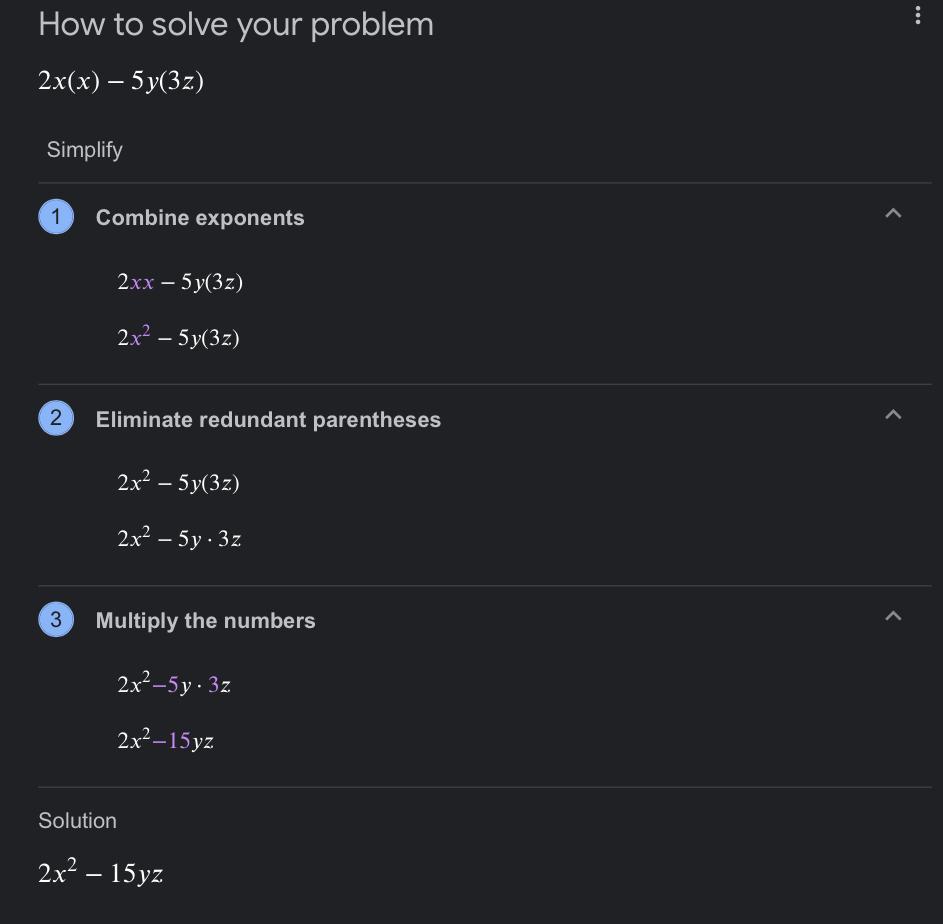Collapse the Combine exponents step chevron
Image resolution: width=943 pixels, height=924 pixels.
(x=893, y=213)
